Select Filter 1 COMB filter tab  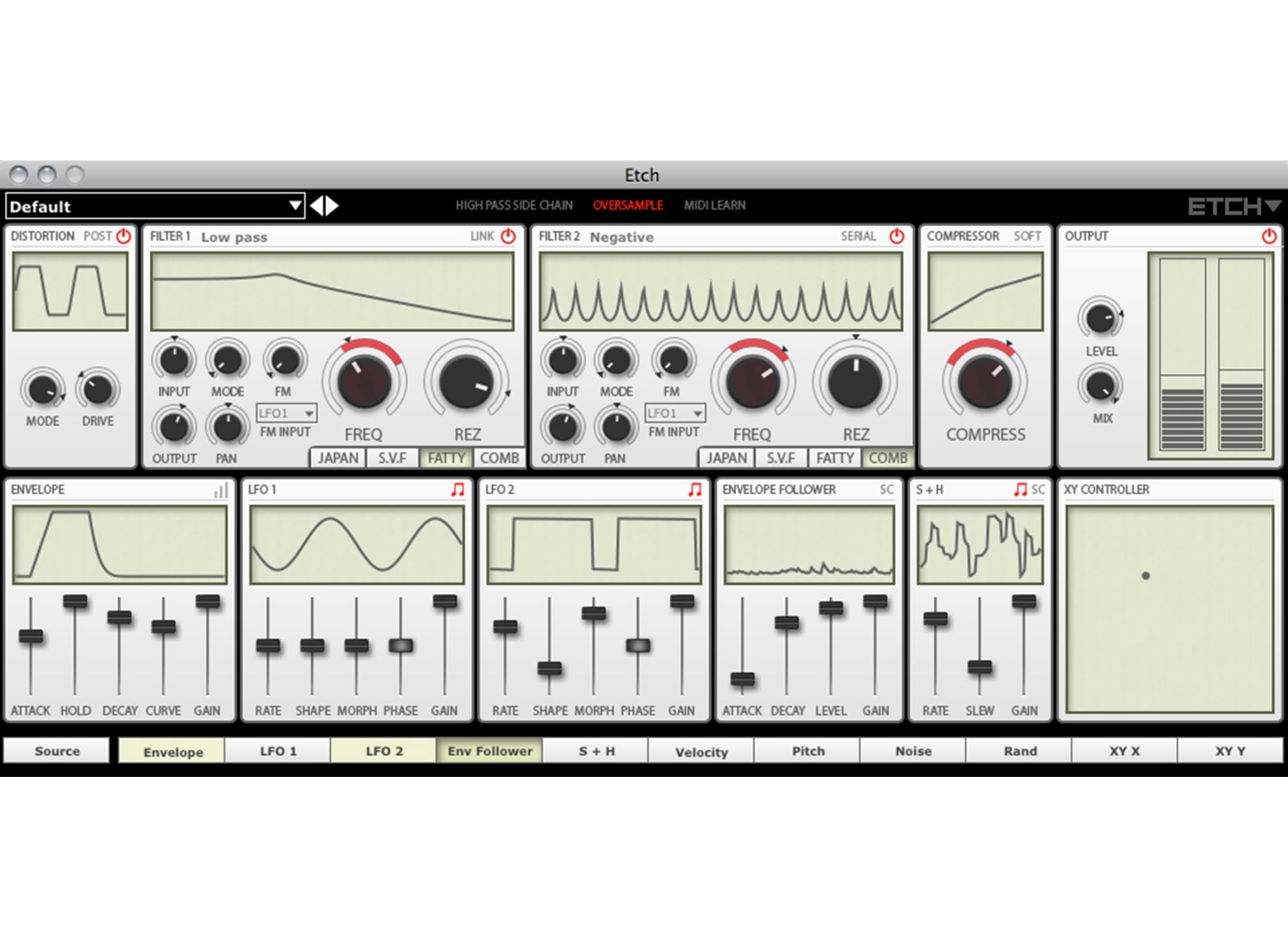(x=499, y=458)
